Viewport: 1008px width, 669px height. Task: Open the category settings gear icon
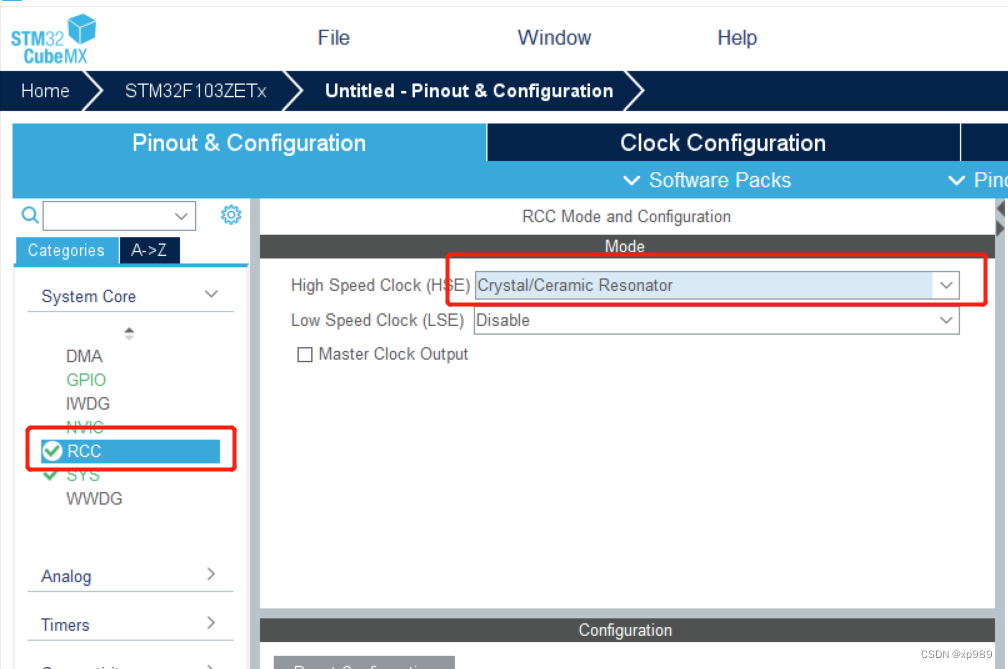click(x=231, y=215)
